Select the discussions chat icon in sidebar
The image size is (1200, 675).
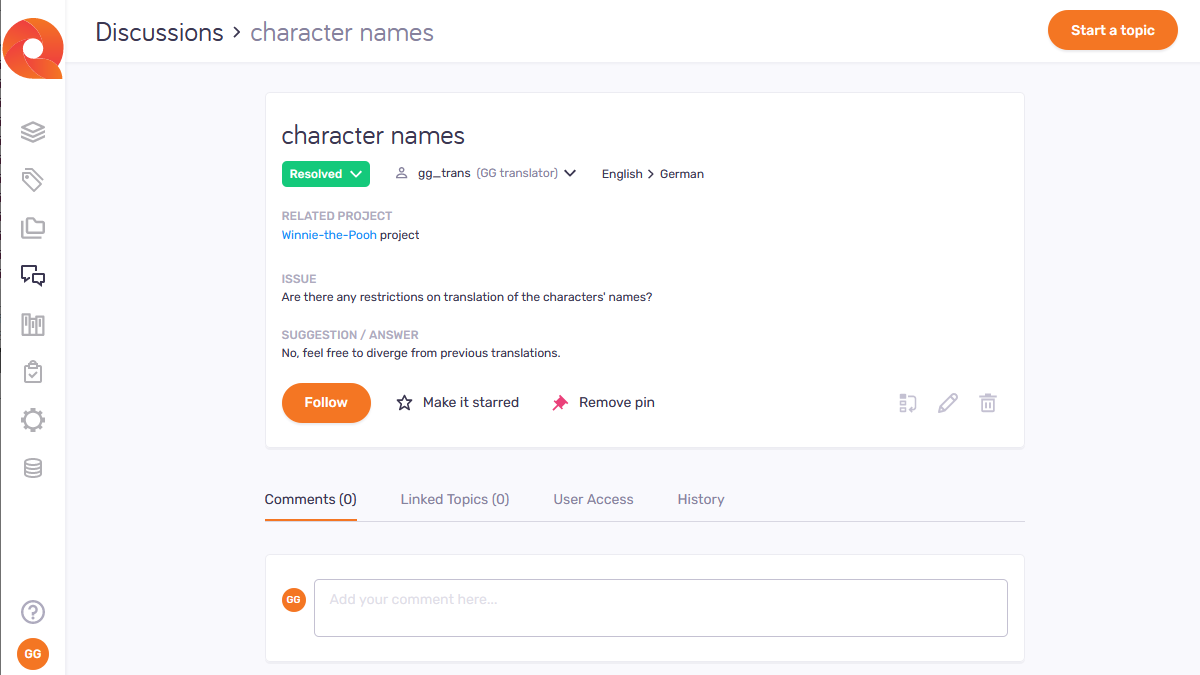[x=33, y=276]
